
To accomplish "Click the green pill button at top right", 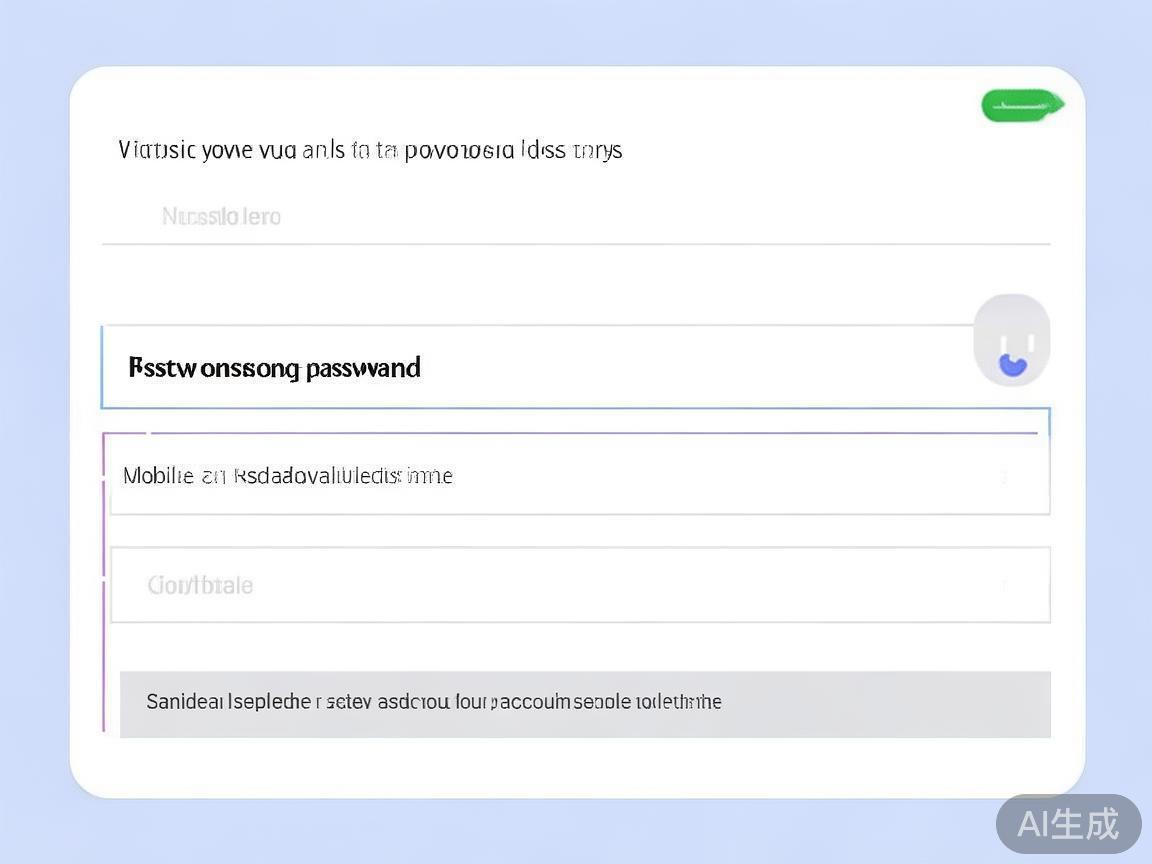I will [1018, 105].
